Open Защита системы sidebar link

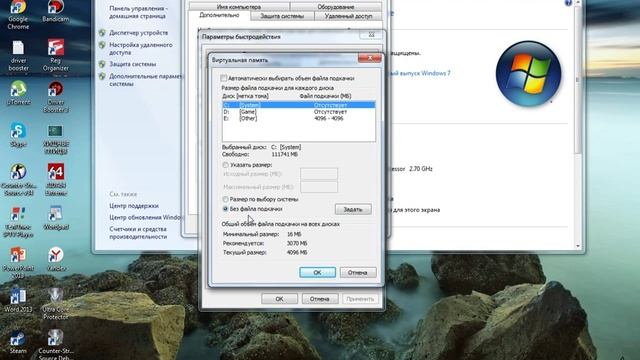(x=133, y=64)
